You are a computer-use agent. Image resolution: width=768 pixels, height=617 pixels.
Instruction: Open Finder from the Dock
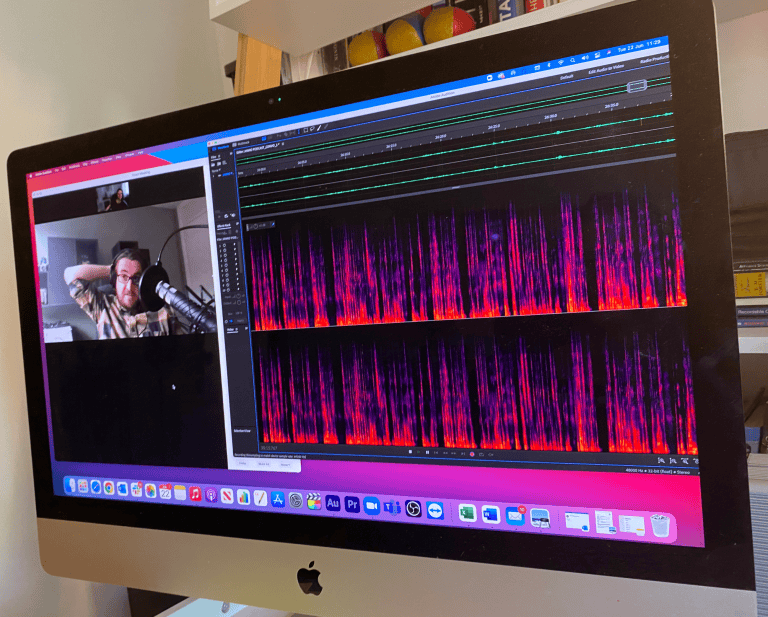tap(71, 485)
